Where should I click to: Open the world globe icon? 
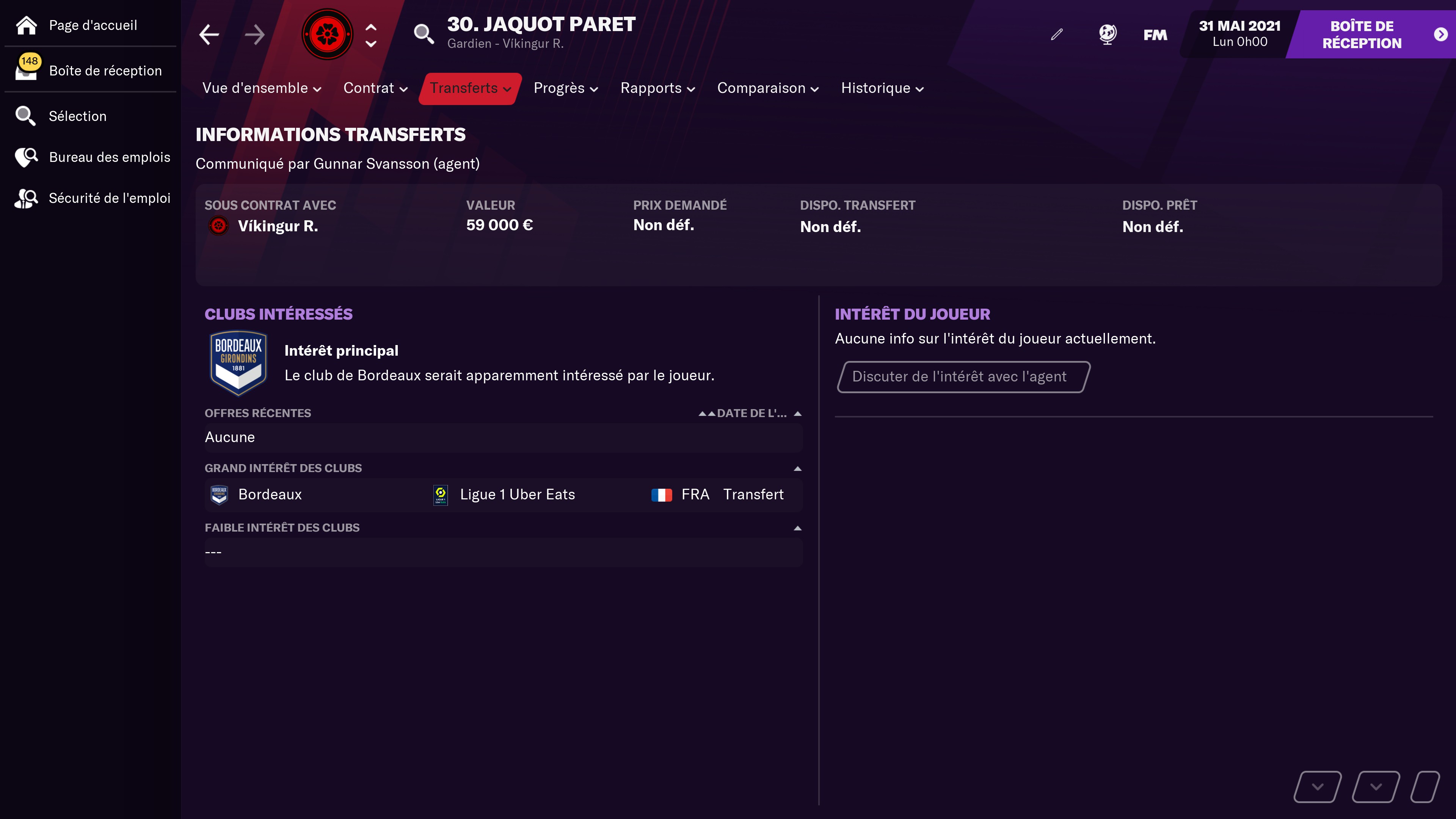point(1107,35)
